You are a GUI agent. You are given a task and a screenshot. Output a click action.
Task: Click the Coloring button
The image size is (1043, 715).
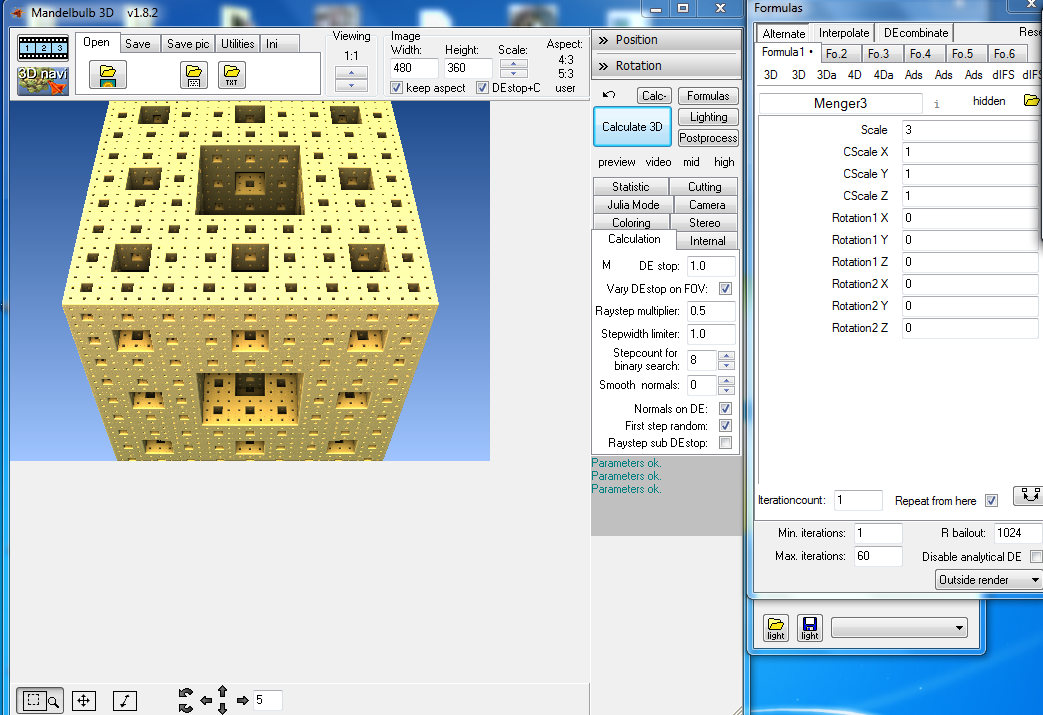(631, 223)
